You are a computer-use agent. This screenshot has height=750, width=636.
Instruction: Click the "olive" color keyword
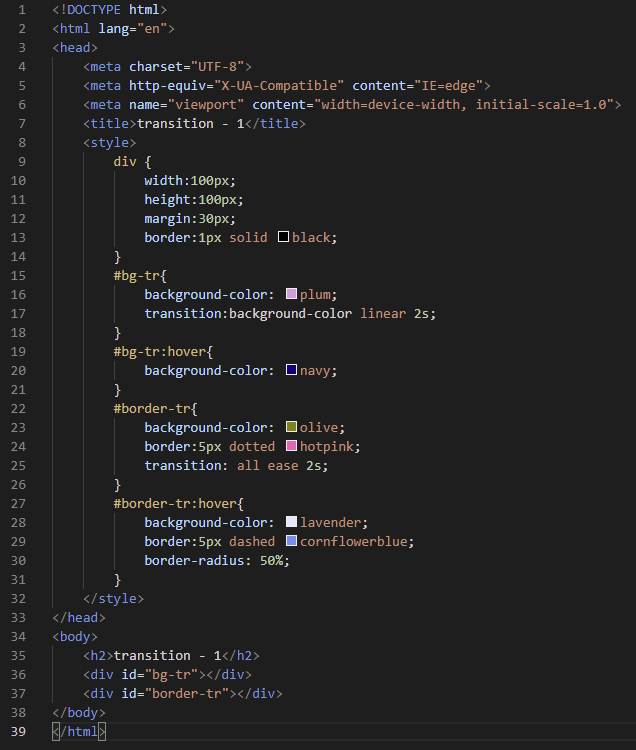click(318, 428)
